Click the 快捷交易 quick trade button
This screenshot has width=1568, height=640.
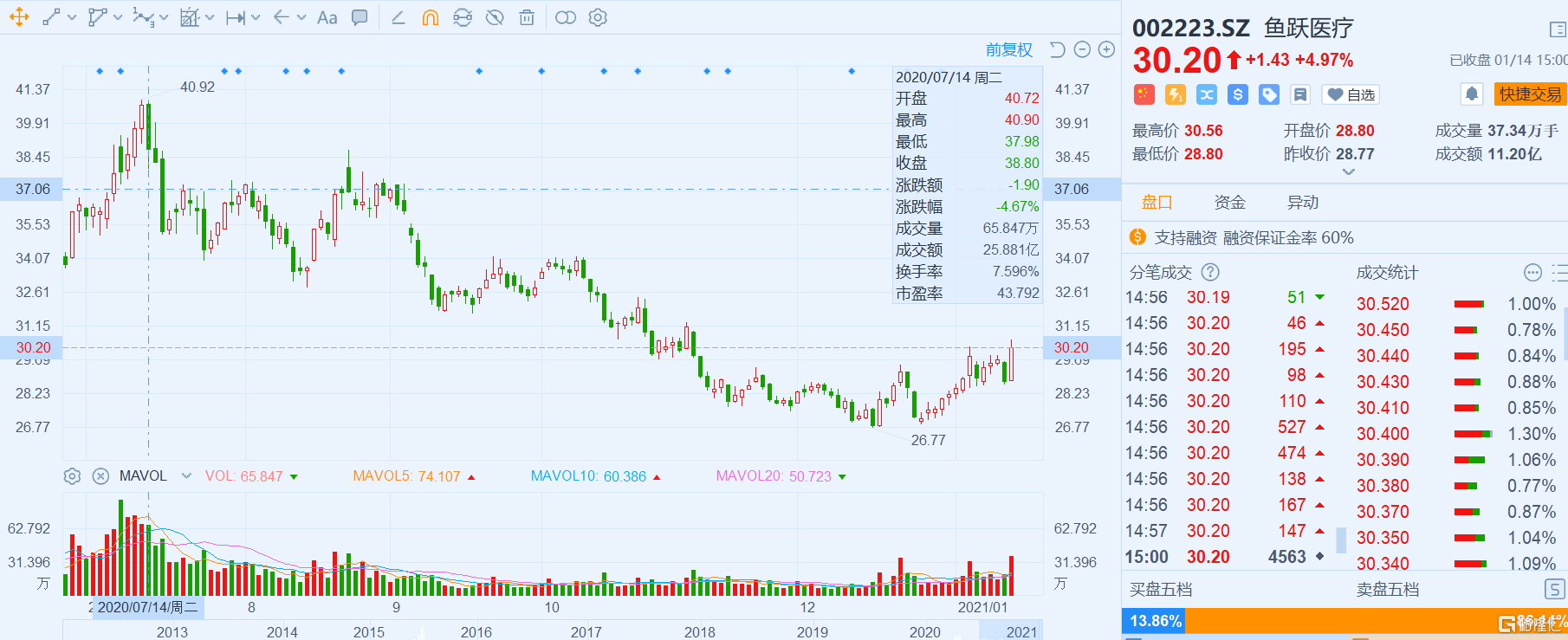[x=1530, y=94]
